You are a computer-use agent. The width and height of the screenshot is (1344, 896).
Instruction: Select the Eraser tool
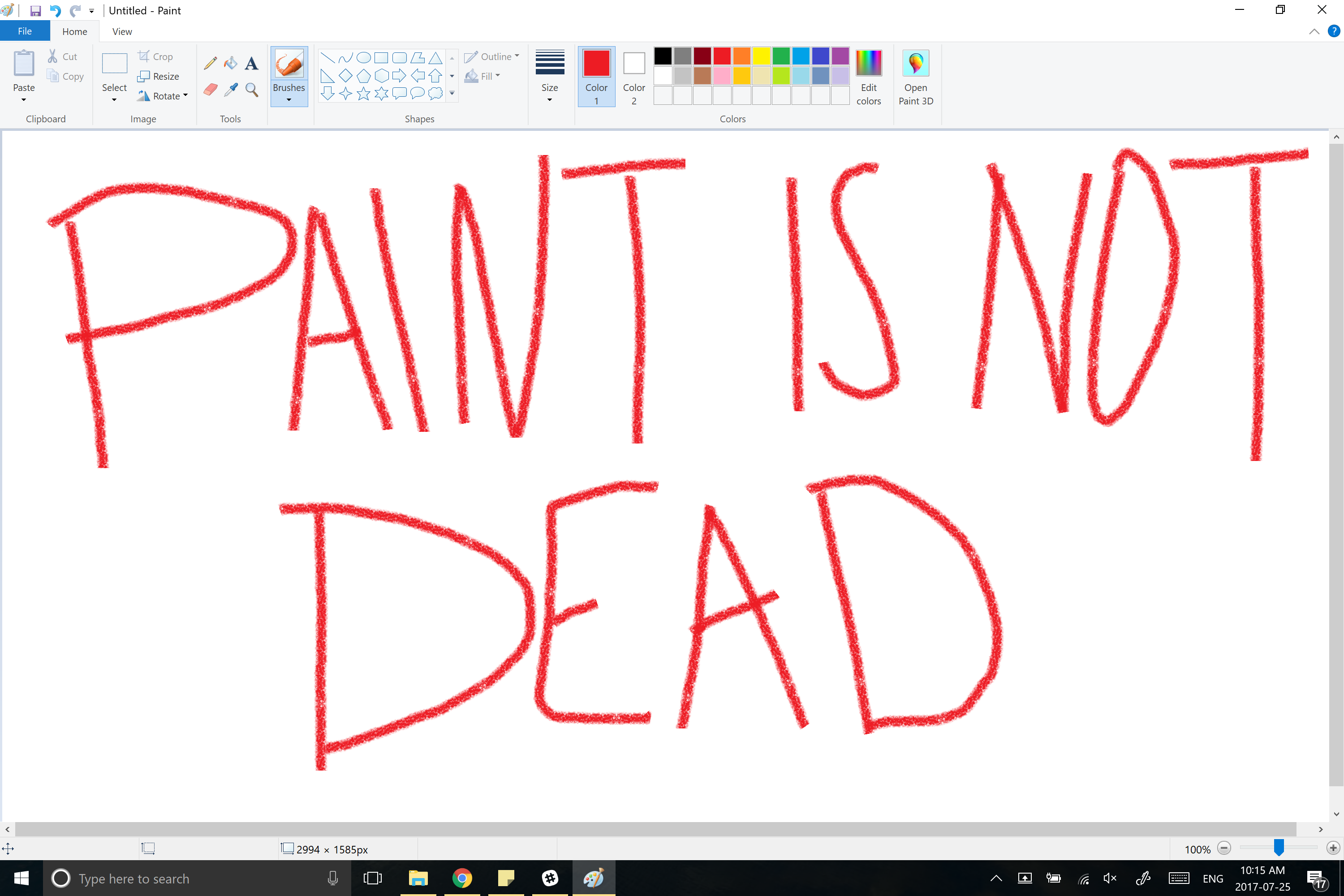210,90
